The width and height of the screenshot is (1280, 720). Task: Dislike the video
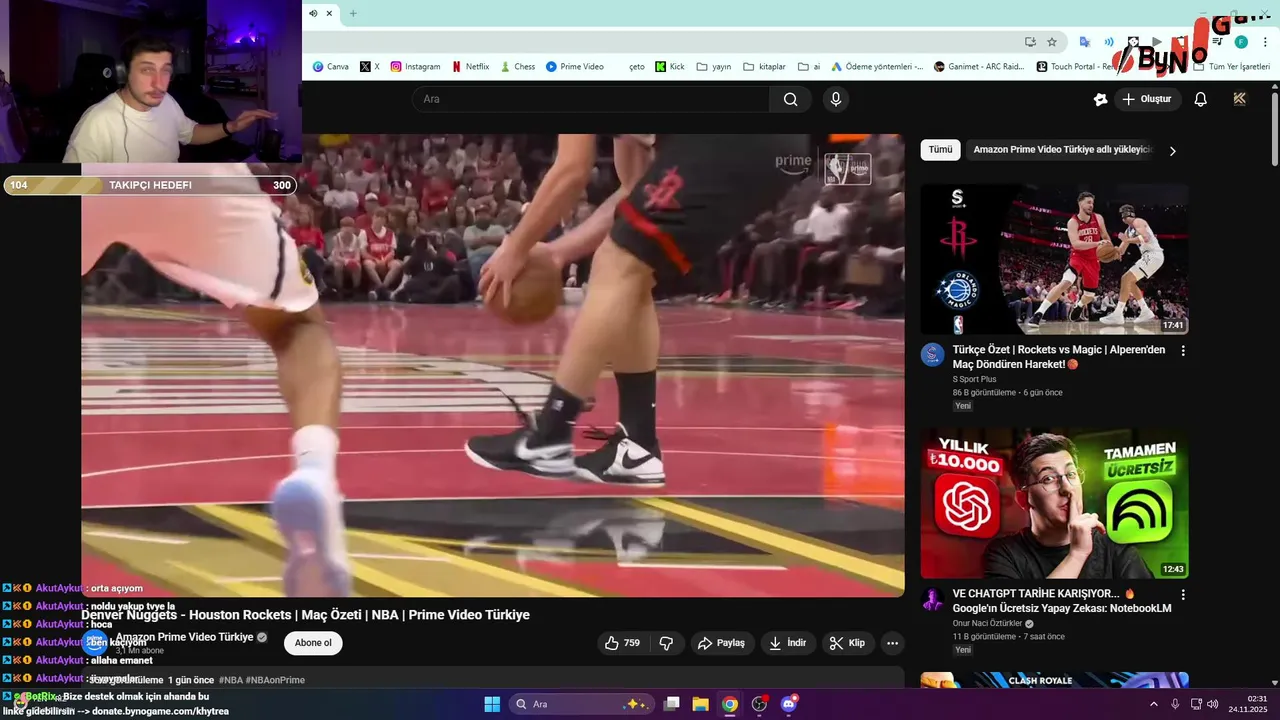(666, 643)
